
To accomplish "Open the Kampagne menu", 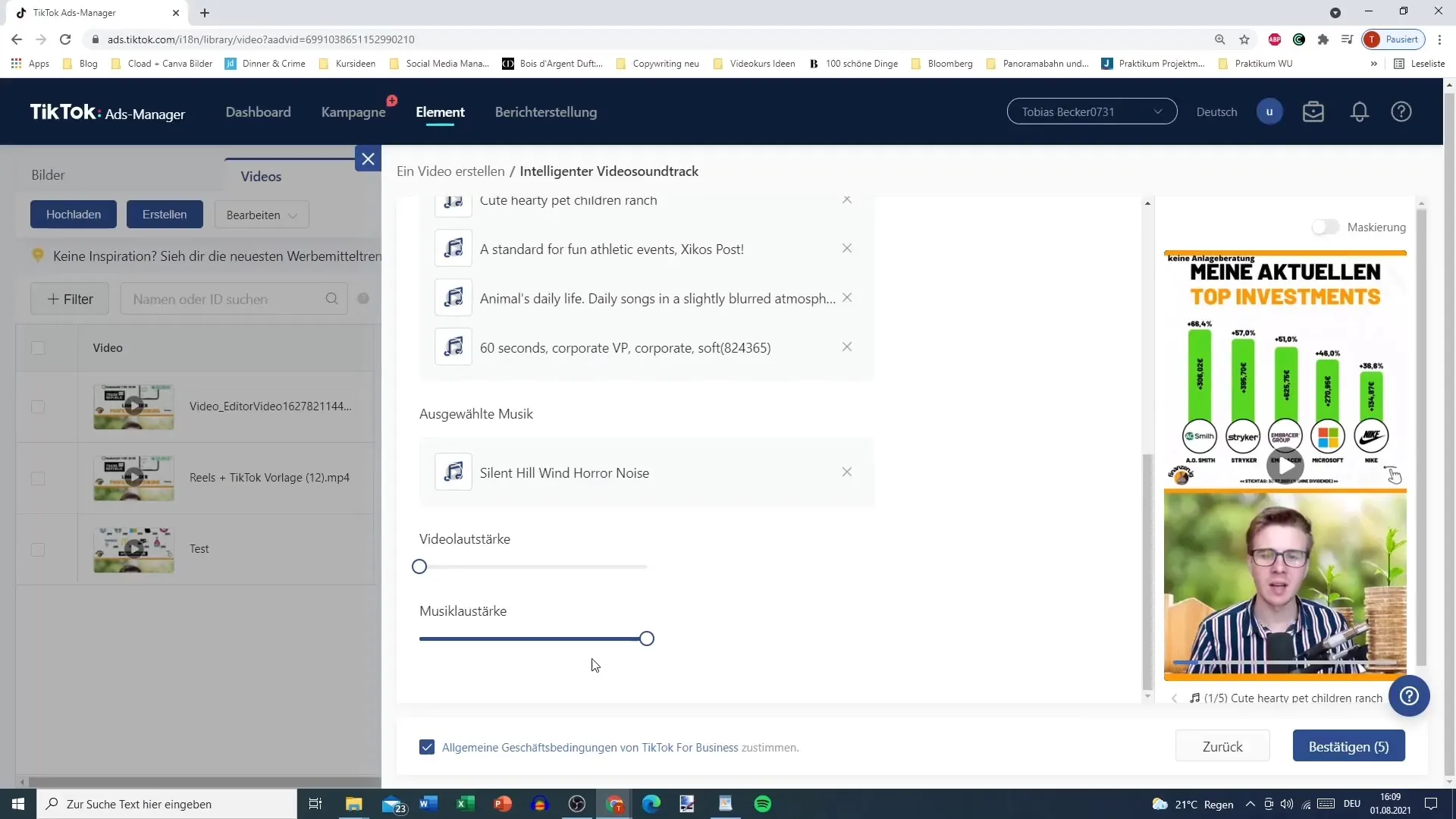I will (x=353, y=112).
